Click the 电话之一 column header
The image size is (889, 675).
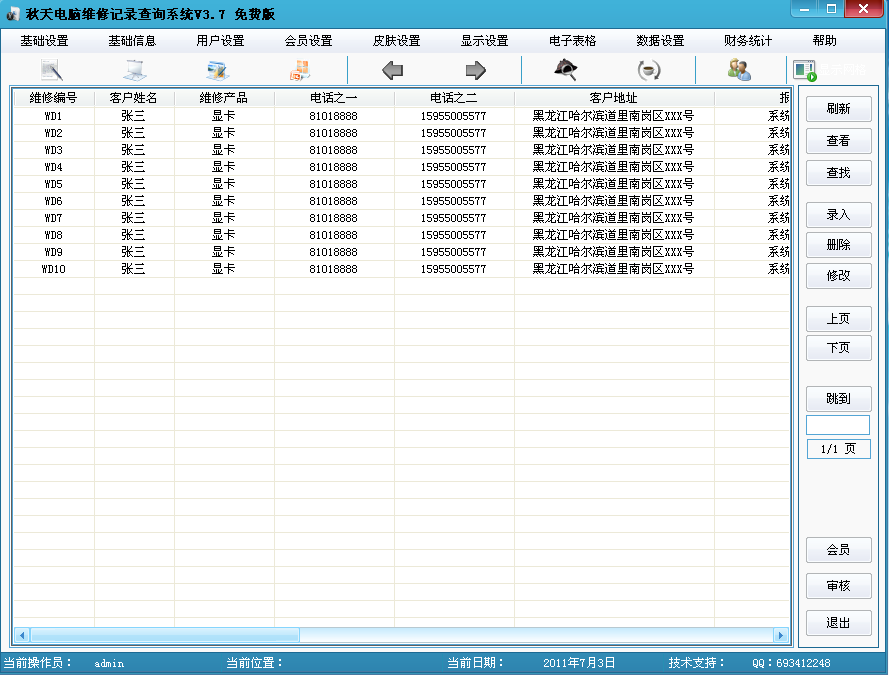[x=333, y=98]
